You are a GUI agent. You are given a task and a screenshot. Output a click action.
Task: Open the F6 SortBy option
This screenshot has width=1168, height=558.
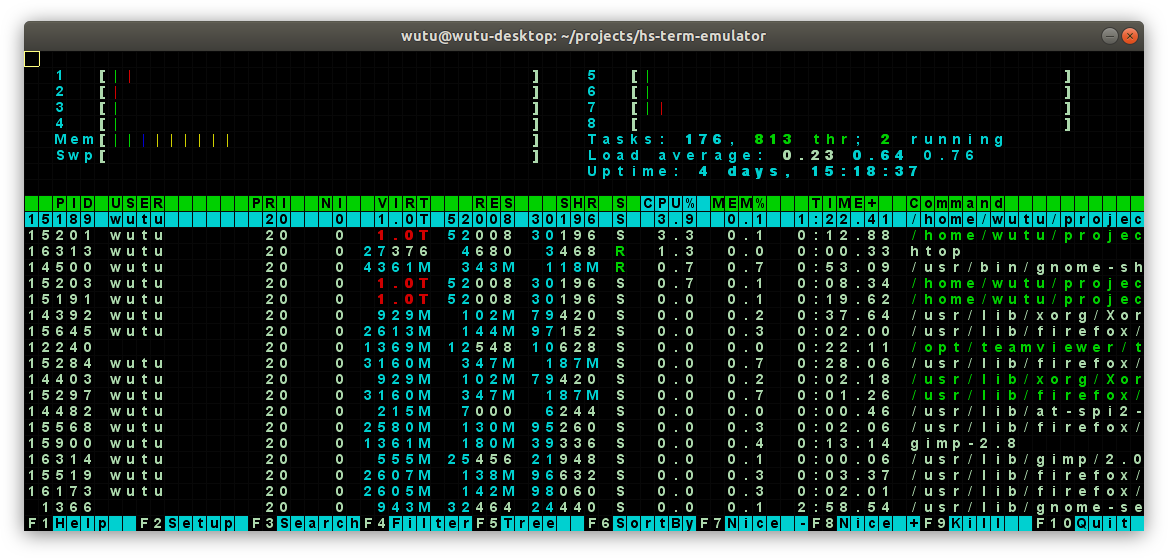click(642, 523)
